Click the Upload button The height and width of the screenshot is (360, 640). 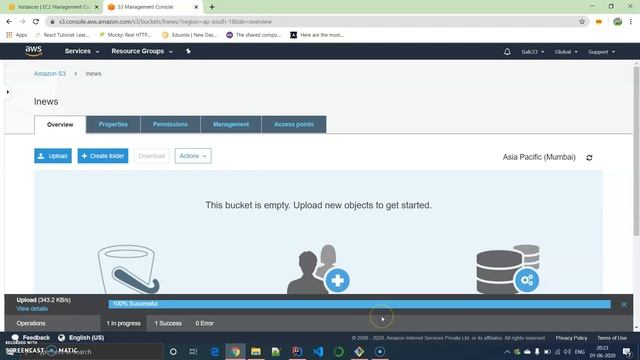[53, 156]
